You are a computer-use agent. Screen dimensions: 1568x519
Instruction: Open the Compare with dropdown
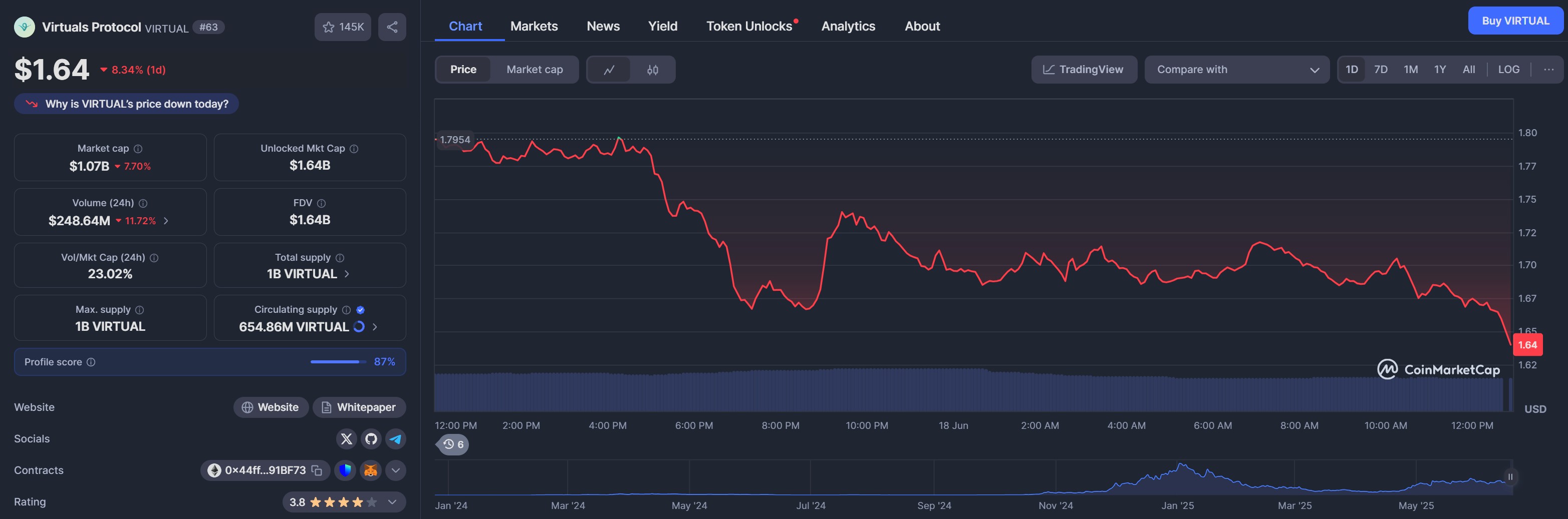[1236, 70]
